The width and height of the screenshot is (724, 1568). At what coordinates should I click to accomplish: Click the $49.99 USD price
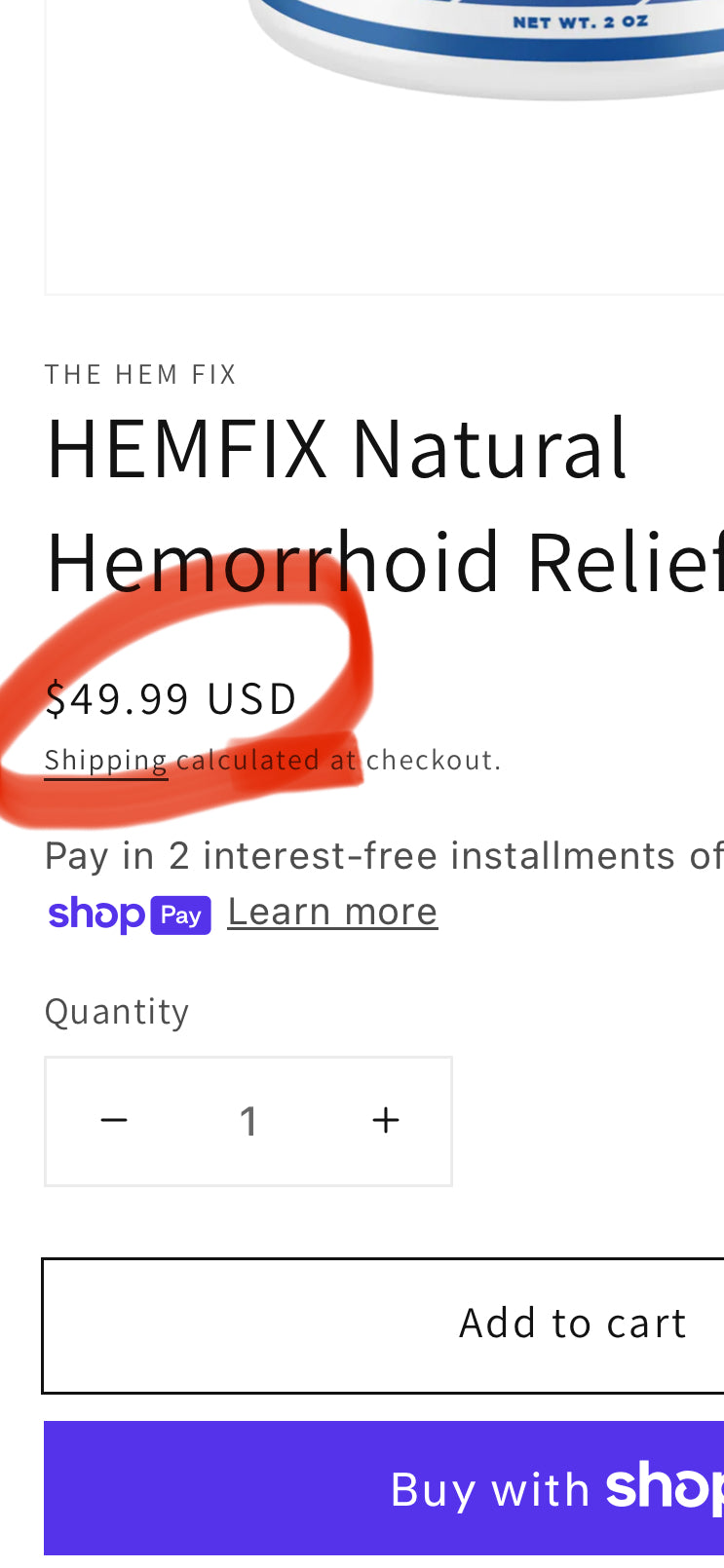click(171, 698)
